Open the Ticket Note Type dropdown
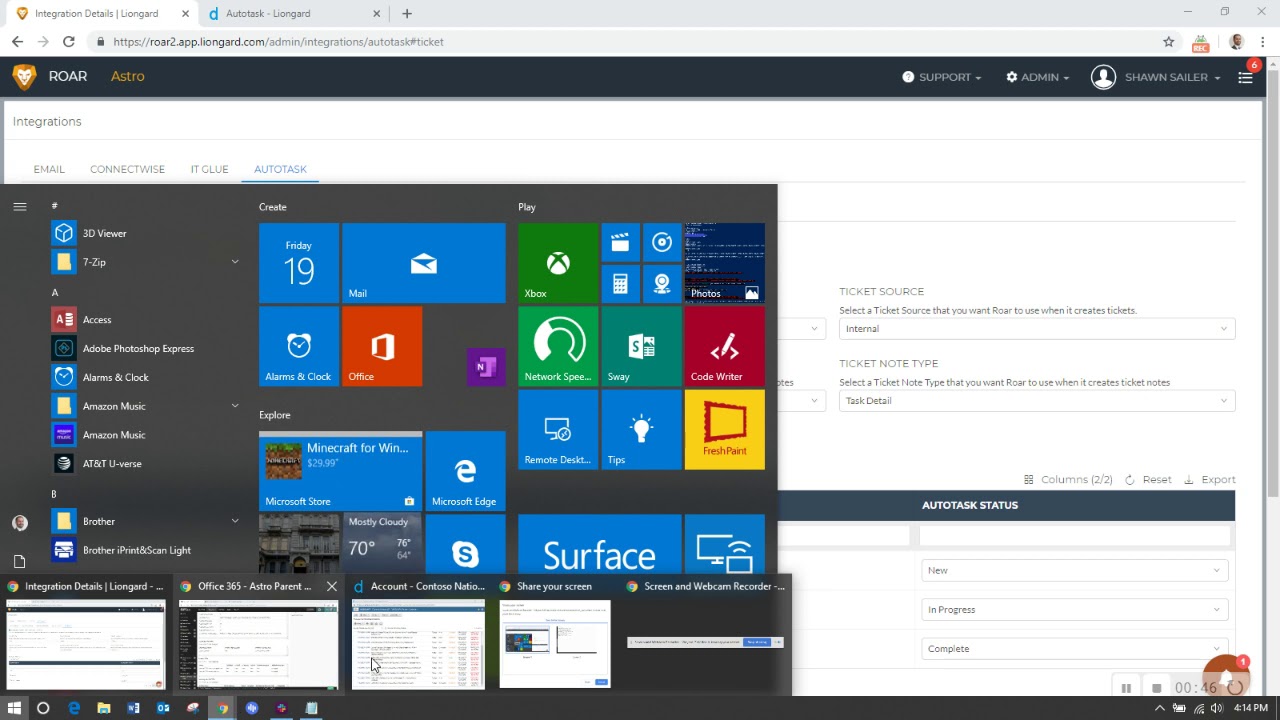 [1037, 401]
